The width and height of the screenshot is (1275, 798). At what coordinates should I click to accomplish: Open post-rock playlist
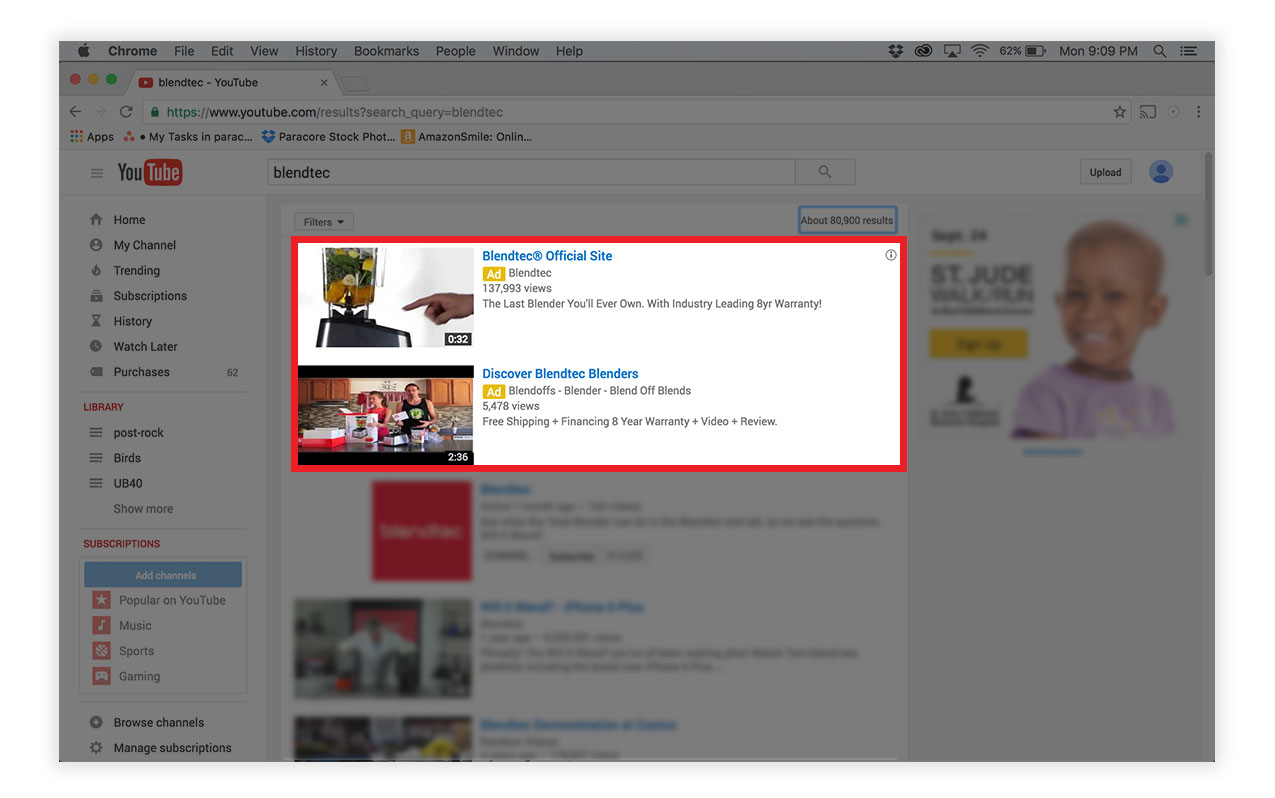tap(138, 433)
